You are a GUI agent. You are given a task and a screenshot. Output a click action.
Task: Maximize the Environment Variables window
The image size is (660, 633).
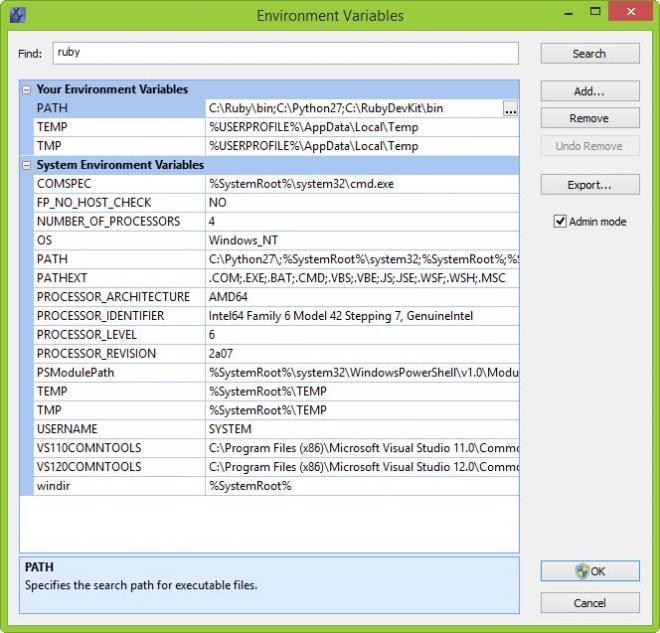click(x=595, y=12)
